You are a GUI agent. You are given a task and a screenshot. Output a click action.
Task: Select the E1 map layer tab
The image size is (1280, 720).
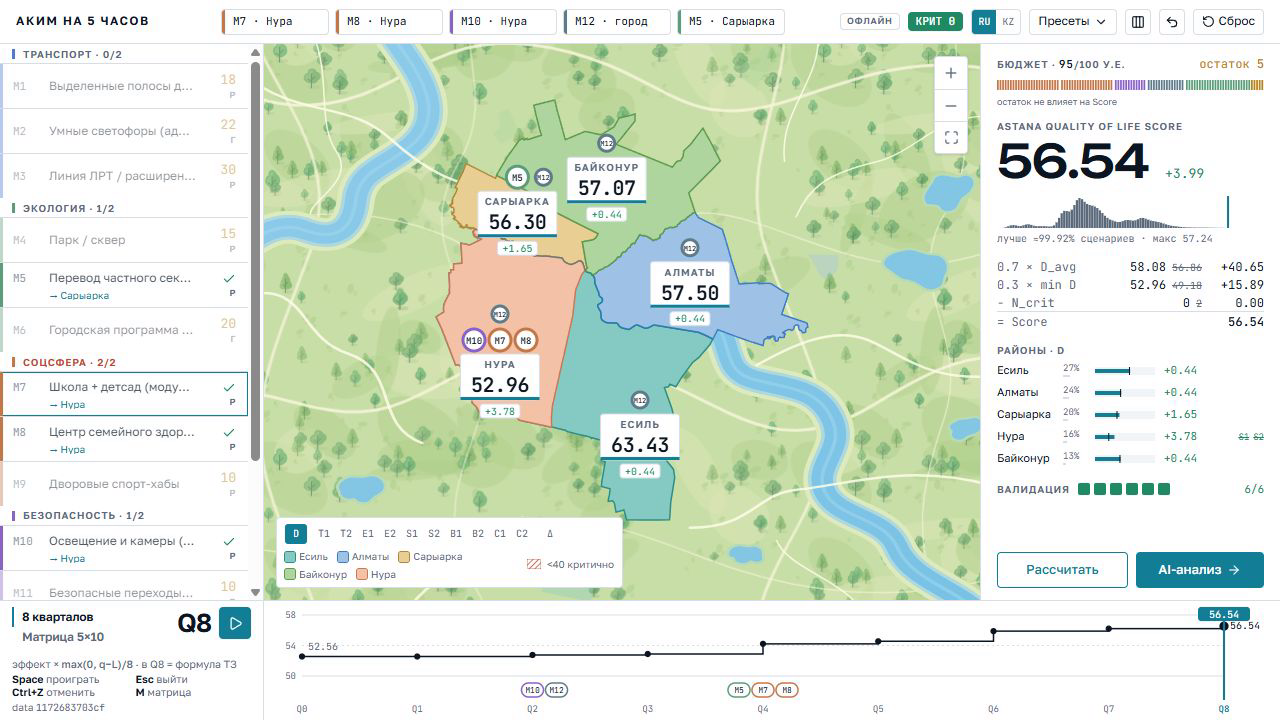[x=368, y=534]
